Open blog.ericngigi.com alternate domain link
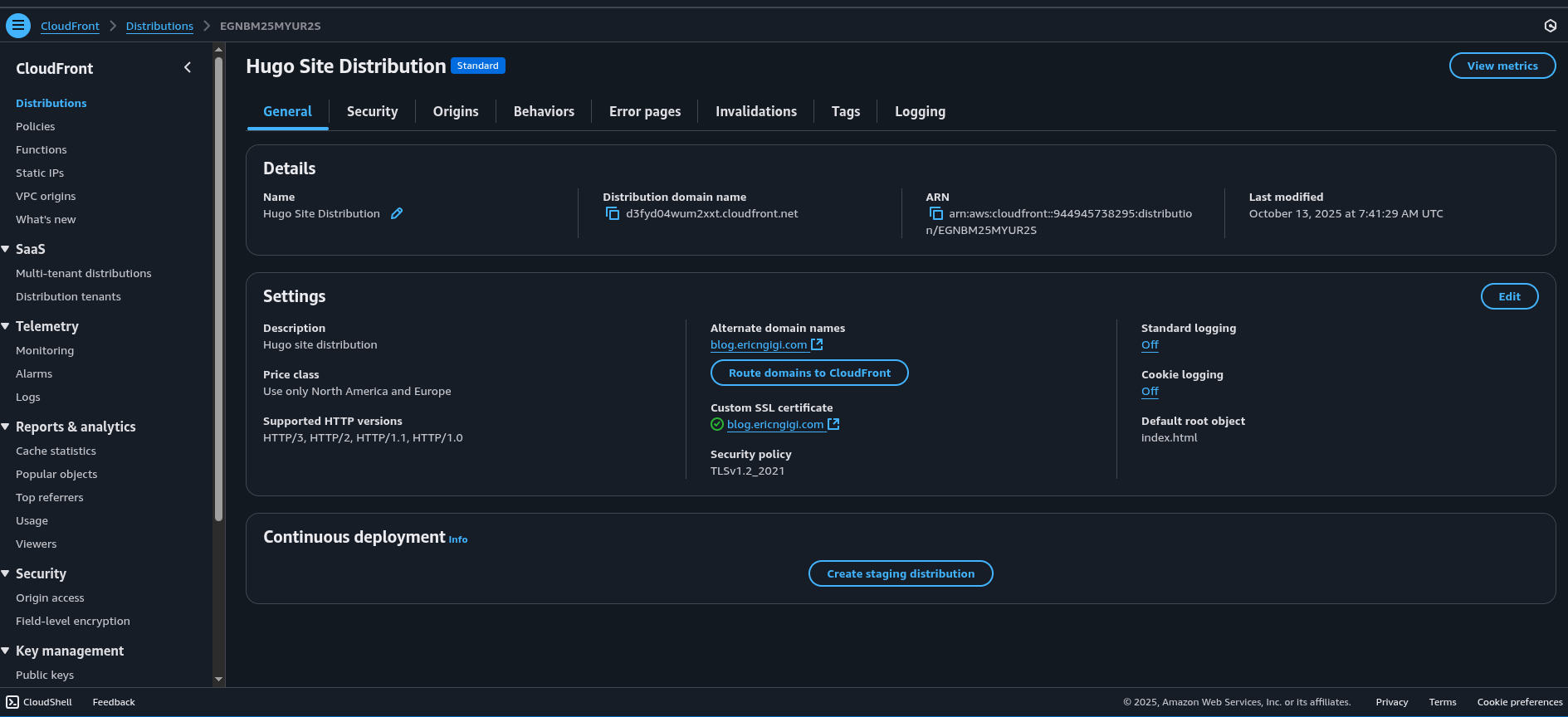The image size is (1568, 717). (759, 344)
